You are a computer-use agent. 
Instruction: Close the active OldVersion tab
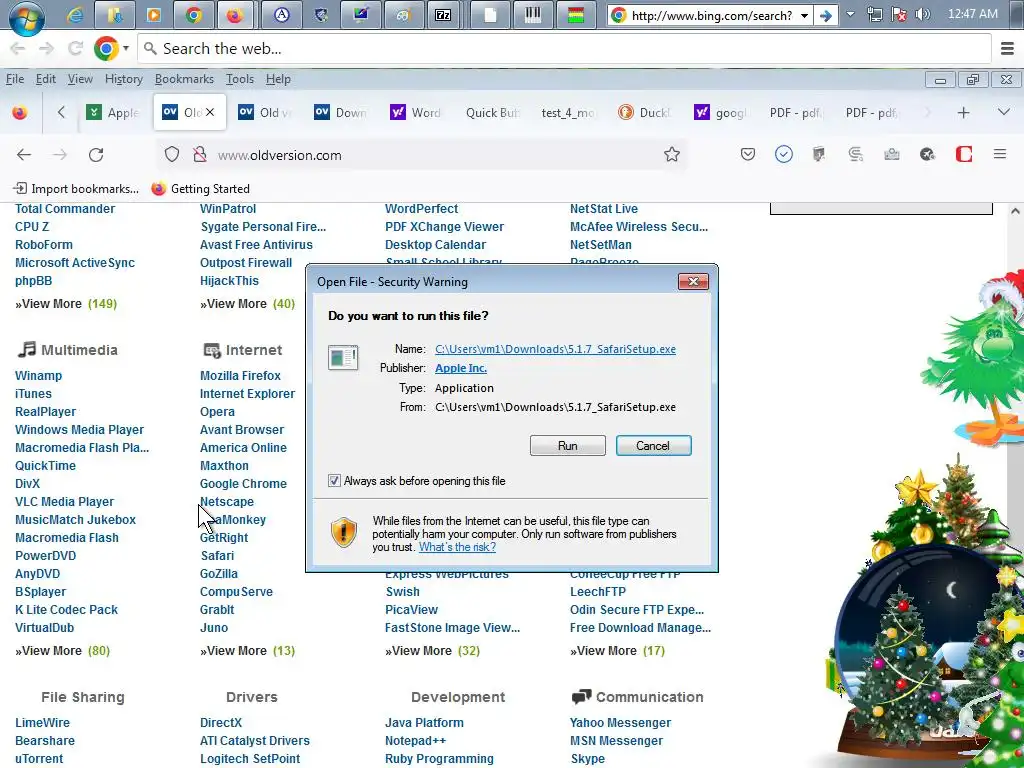[210, 112]
